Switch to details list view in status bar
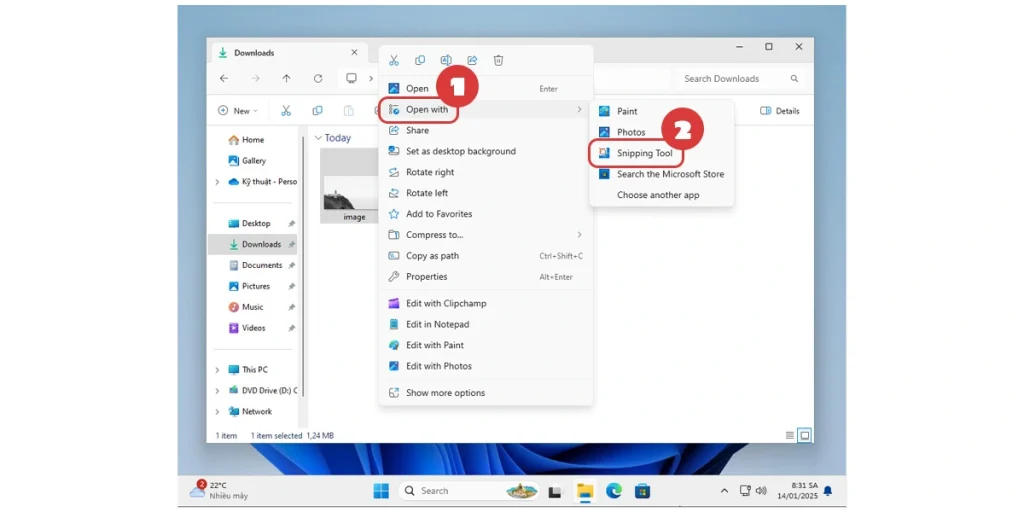This screenshot has width=1024, height=512. pos(790,436)
